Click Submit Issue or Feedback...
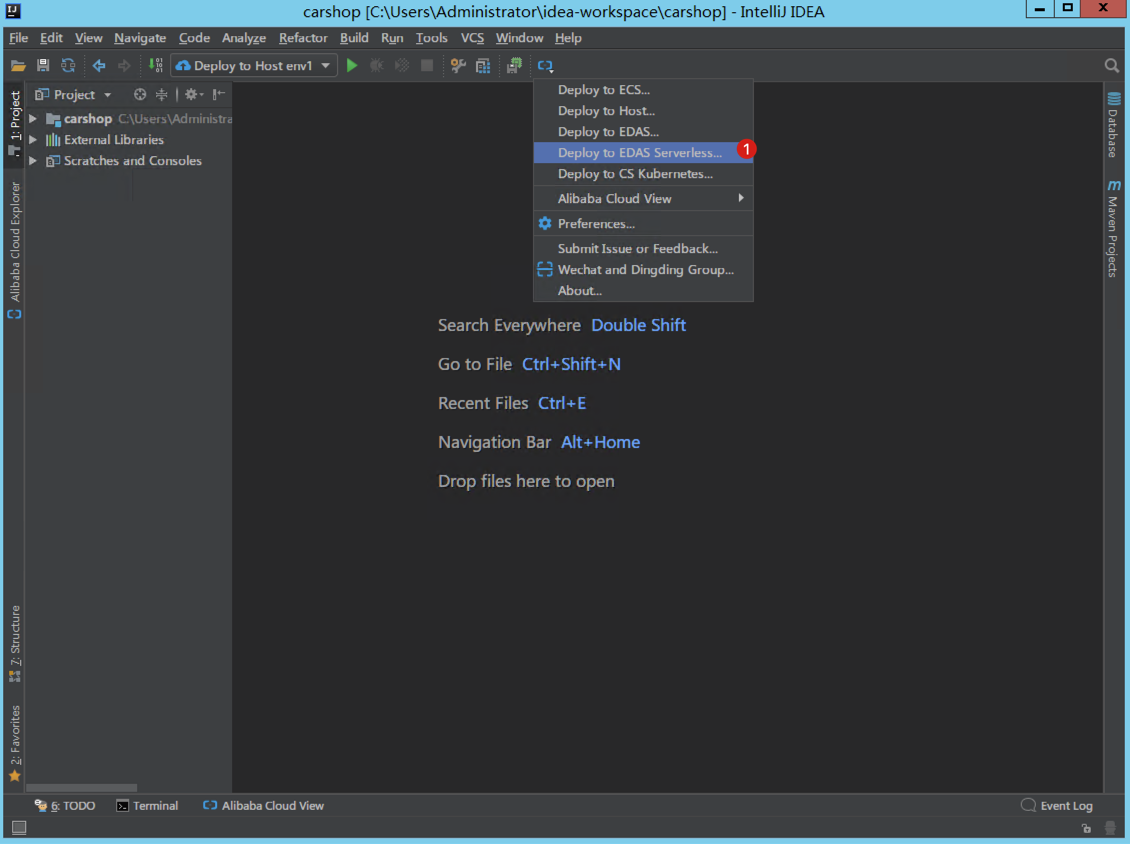Screen dimensions: 1130x844 643,249
